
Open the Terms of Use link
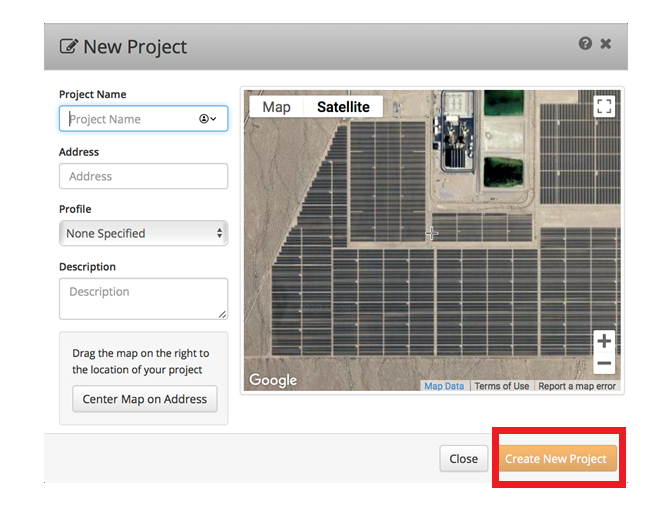pyautogui.click(x=502, y=386)
